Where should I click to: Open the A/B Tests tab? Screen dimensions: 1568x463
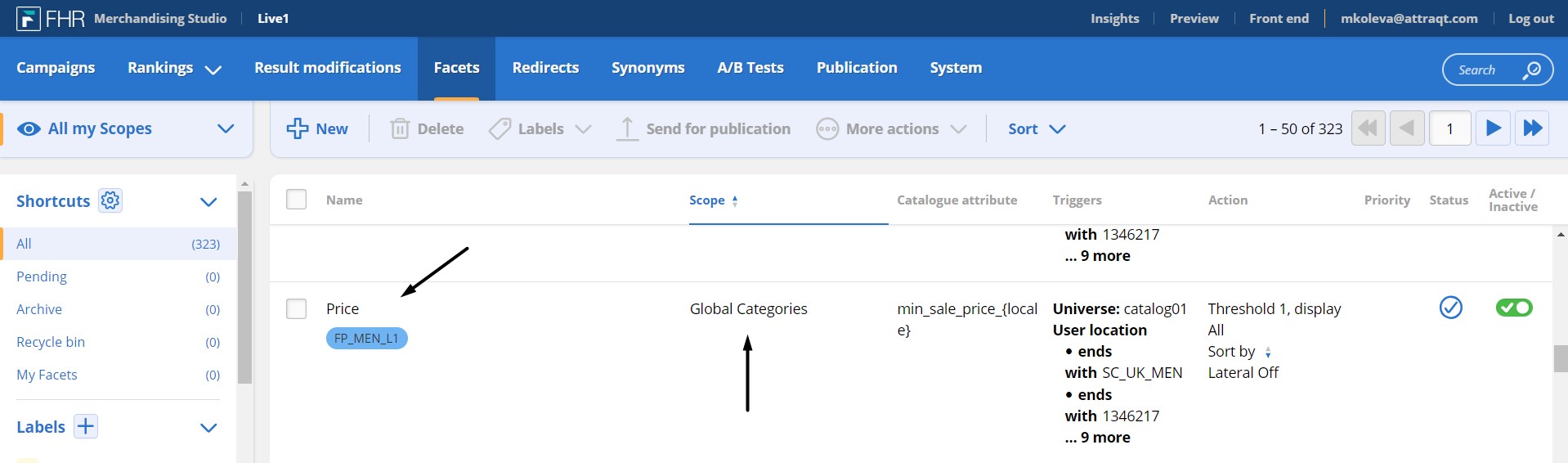(750, 68)
